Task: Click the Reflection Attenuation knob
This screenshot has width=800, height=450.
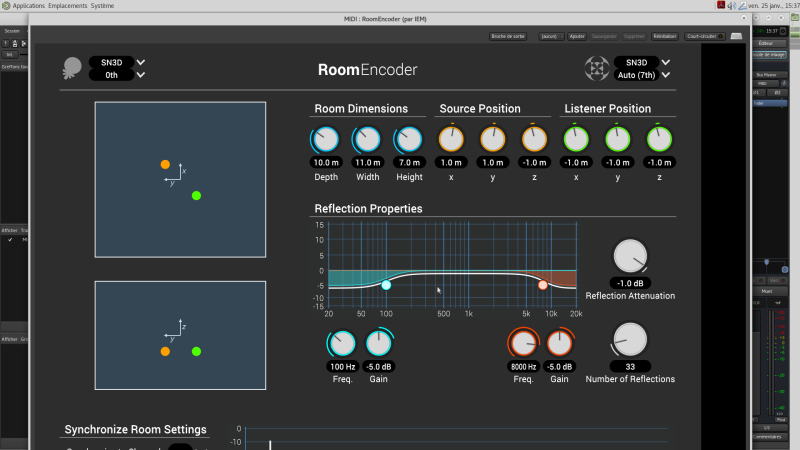Action: click(x=630, y=256)
